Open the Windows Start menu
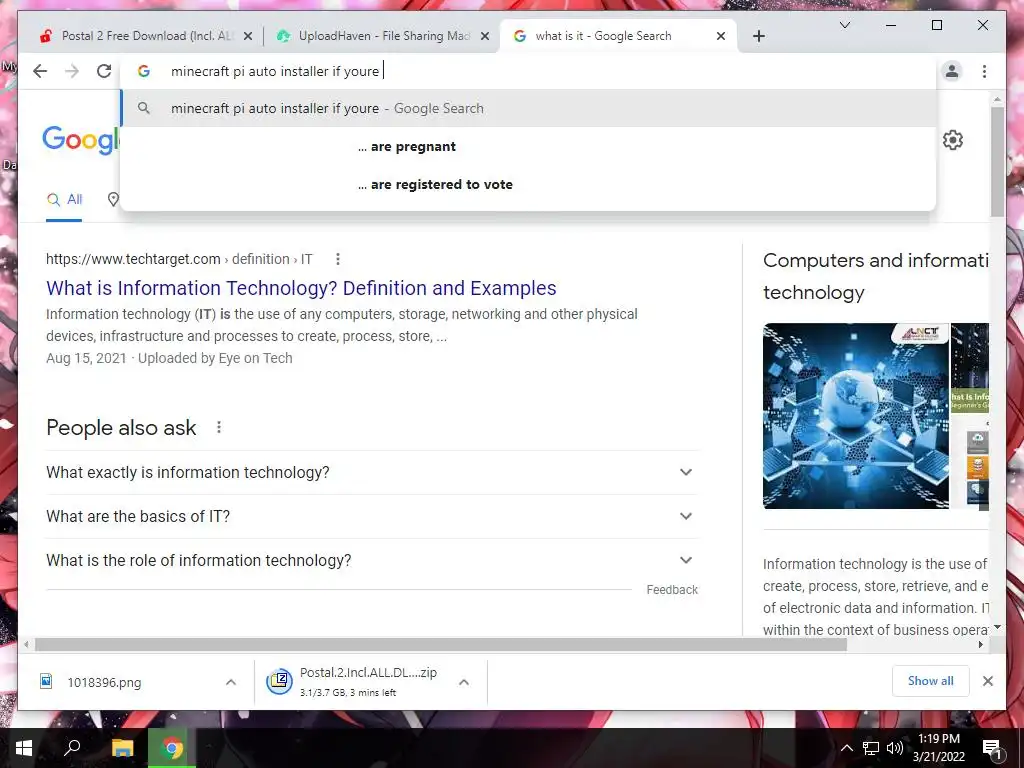The image size is (1024, 768). click(24, 748)
